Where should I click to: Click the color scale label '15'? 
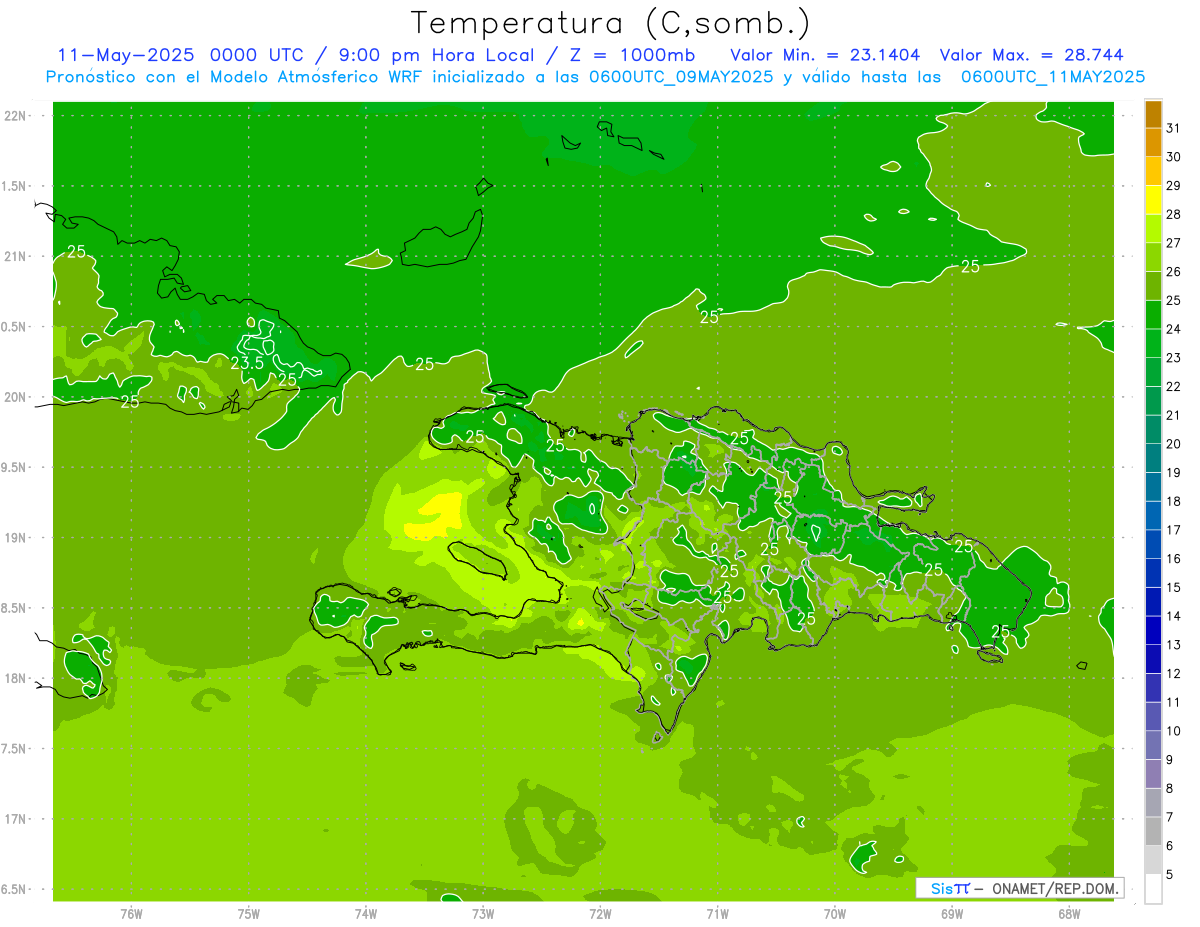[1174, 588]
